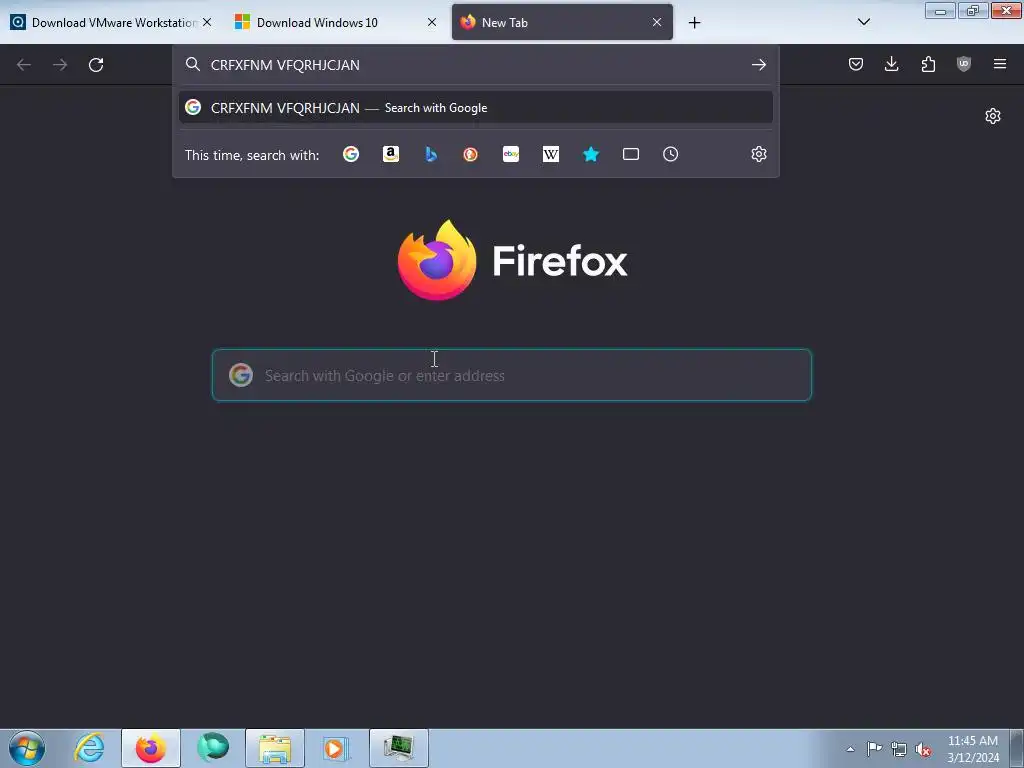This screenshot has height=768, width=1024.
Task: Click the muted volume tray icon
Action: [x=923, y=749]
